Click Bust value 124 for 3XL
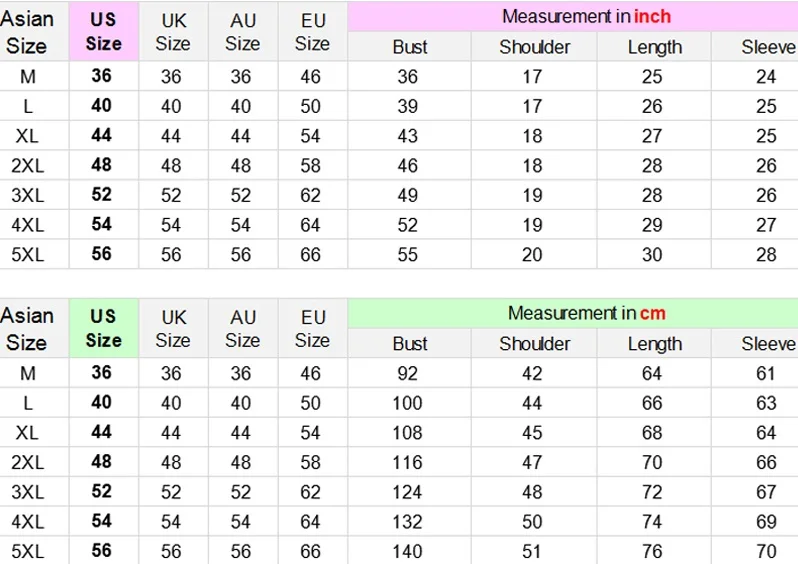This screenshot has width=798, height=564. [408, 492]
